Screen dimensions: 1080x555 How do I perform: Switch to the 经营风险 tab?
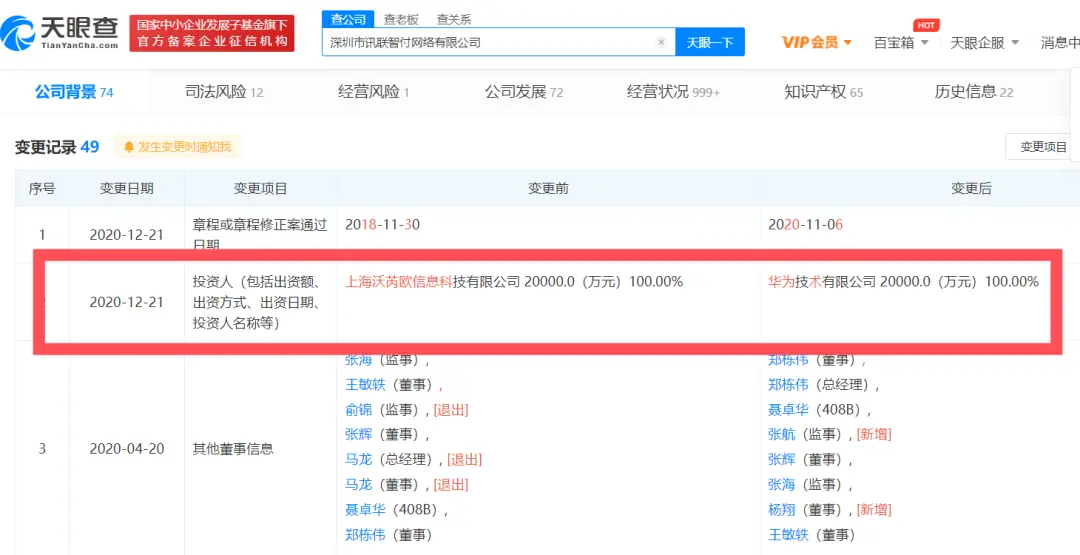tap(373, 92)
